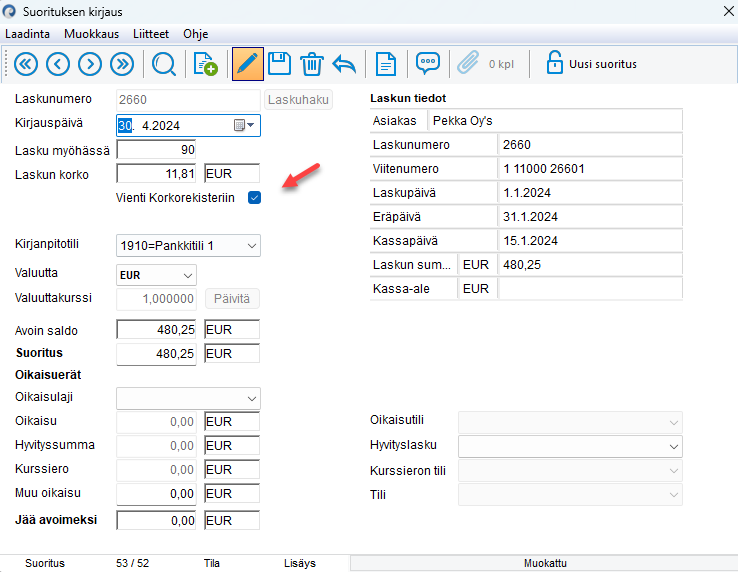Click the empty Kassa-ale value cell
This screenshot has width=738, height=572.
pos(590,289)
